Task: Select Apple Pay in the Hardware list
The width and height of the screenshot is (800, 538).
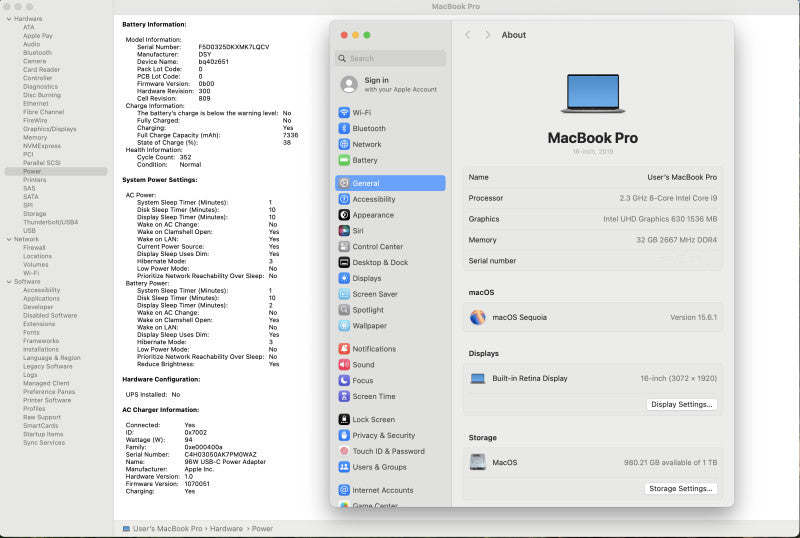Action: click(x=38, y=36)
